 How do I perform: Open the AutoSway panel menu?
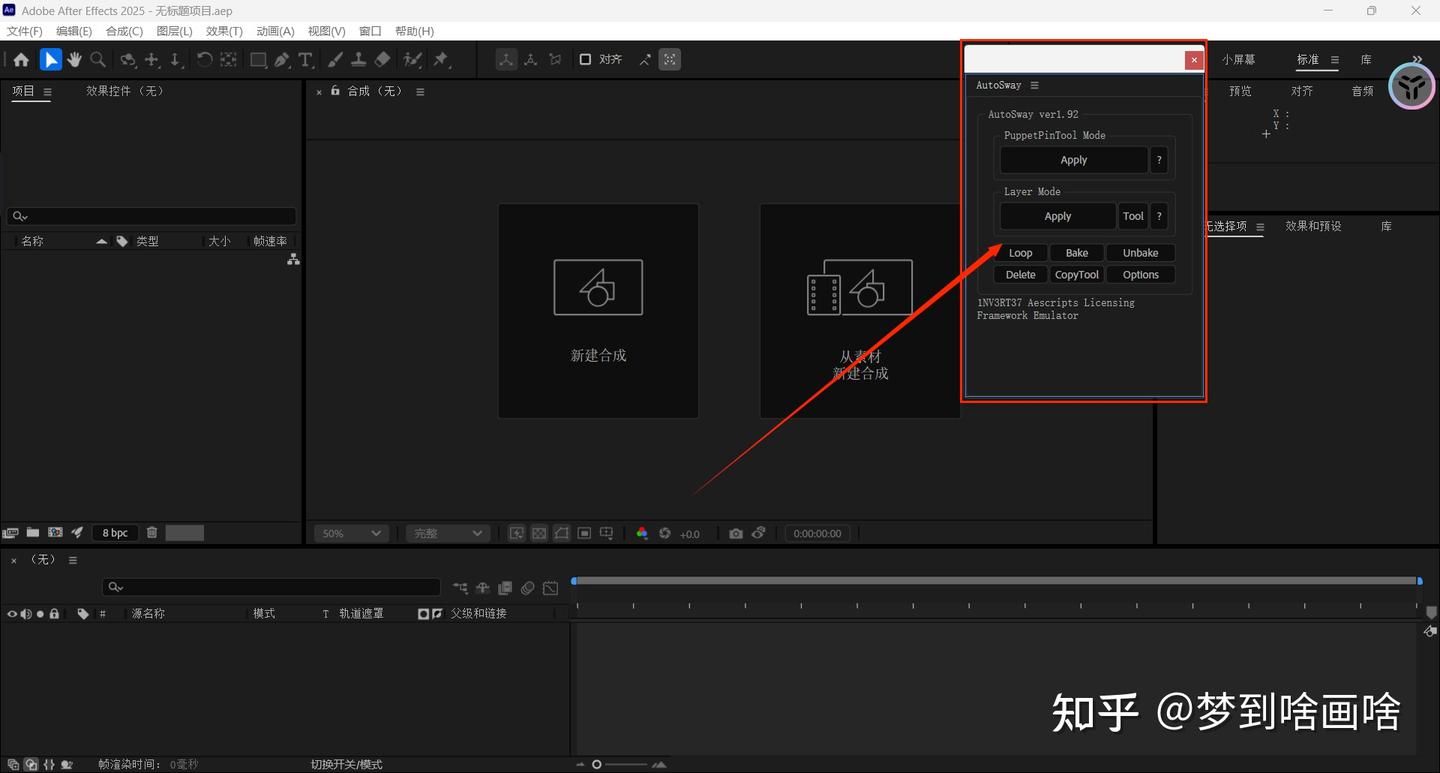1034,86
